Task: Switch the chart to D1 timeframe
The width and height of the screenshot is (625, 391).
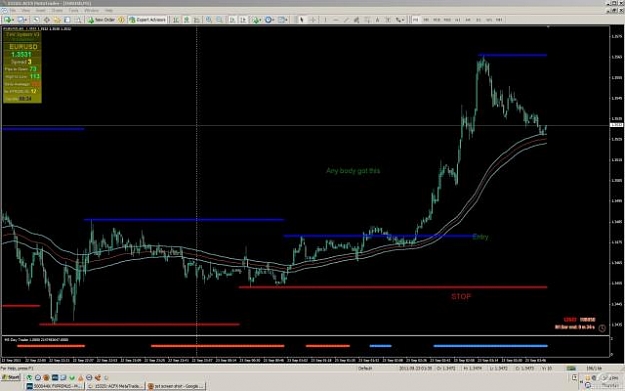Action: pos(478,20)
